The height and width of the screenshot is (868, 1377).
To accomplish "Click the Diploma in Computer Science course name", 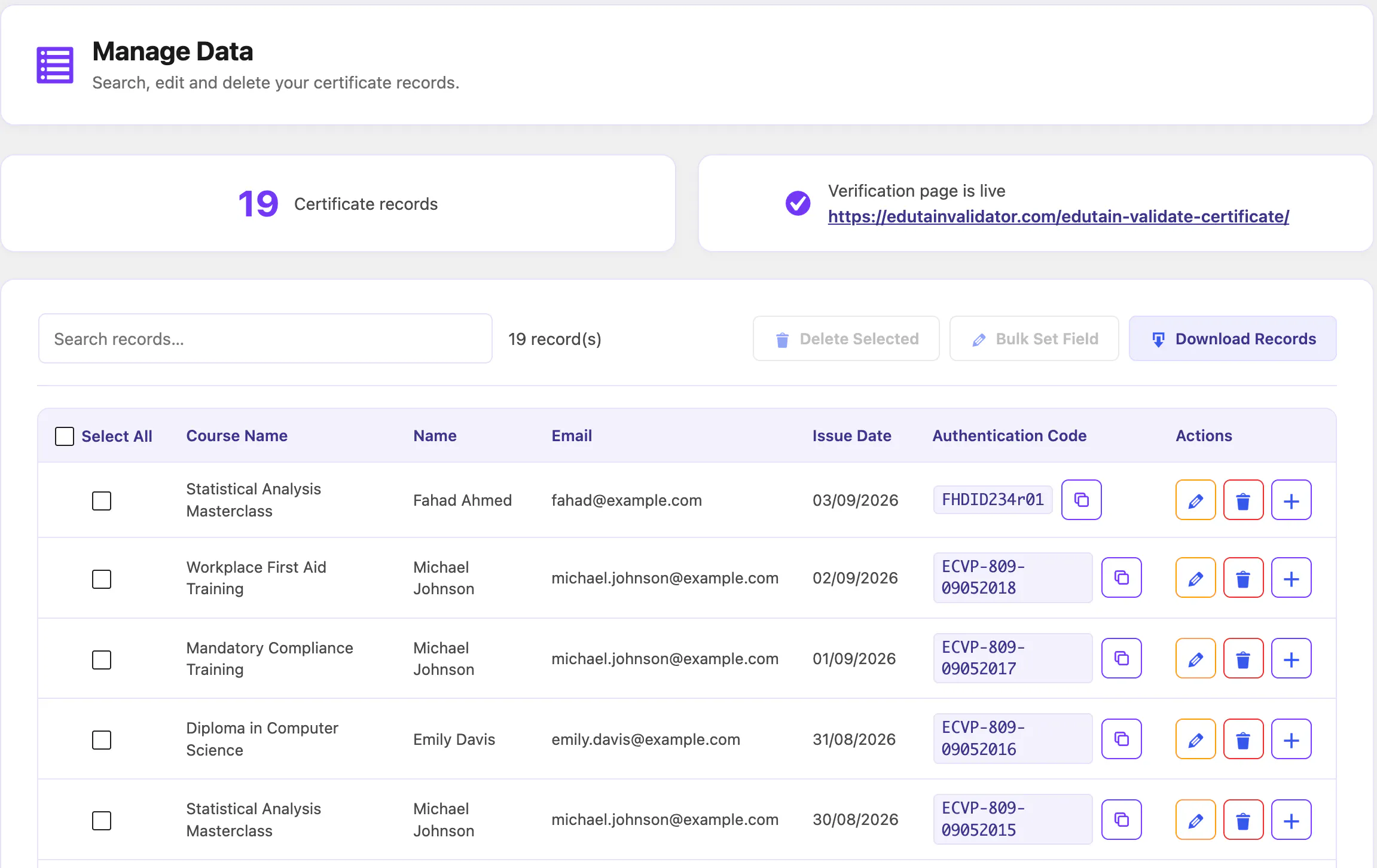I will (x=262, y=739).
